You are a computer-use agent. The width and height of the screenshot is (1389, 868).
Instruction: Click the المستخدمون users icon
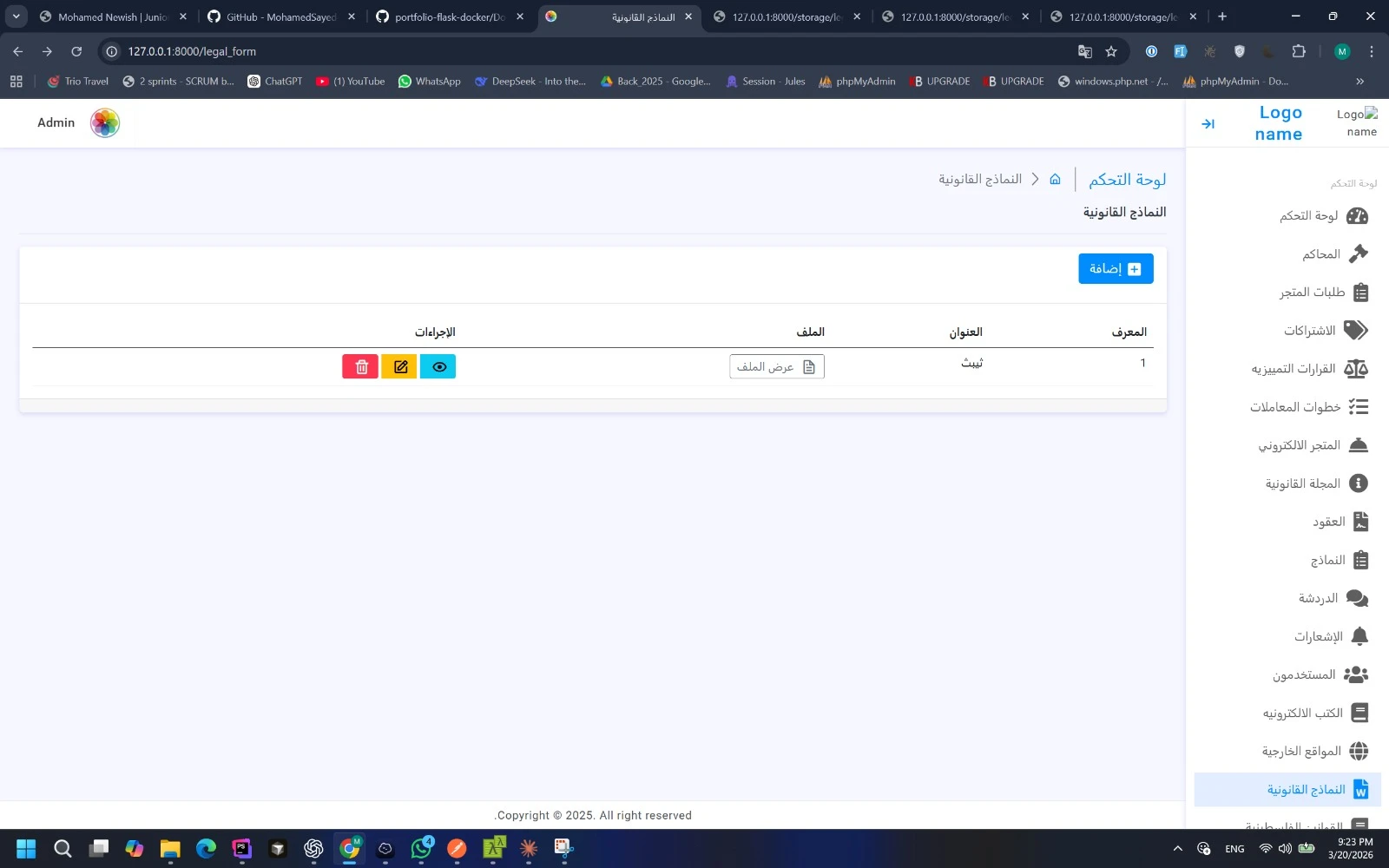coord(1355,674)
